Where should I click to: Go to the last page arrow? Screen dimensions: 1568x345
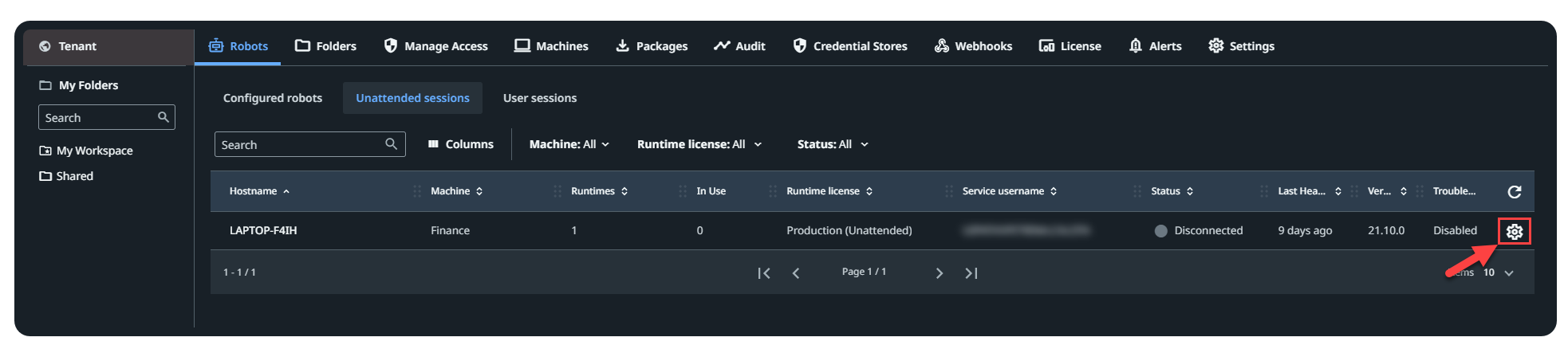(x=971, y=272)
